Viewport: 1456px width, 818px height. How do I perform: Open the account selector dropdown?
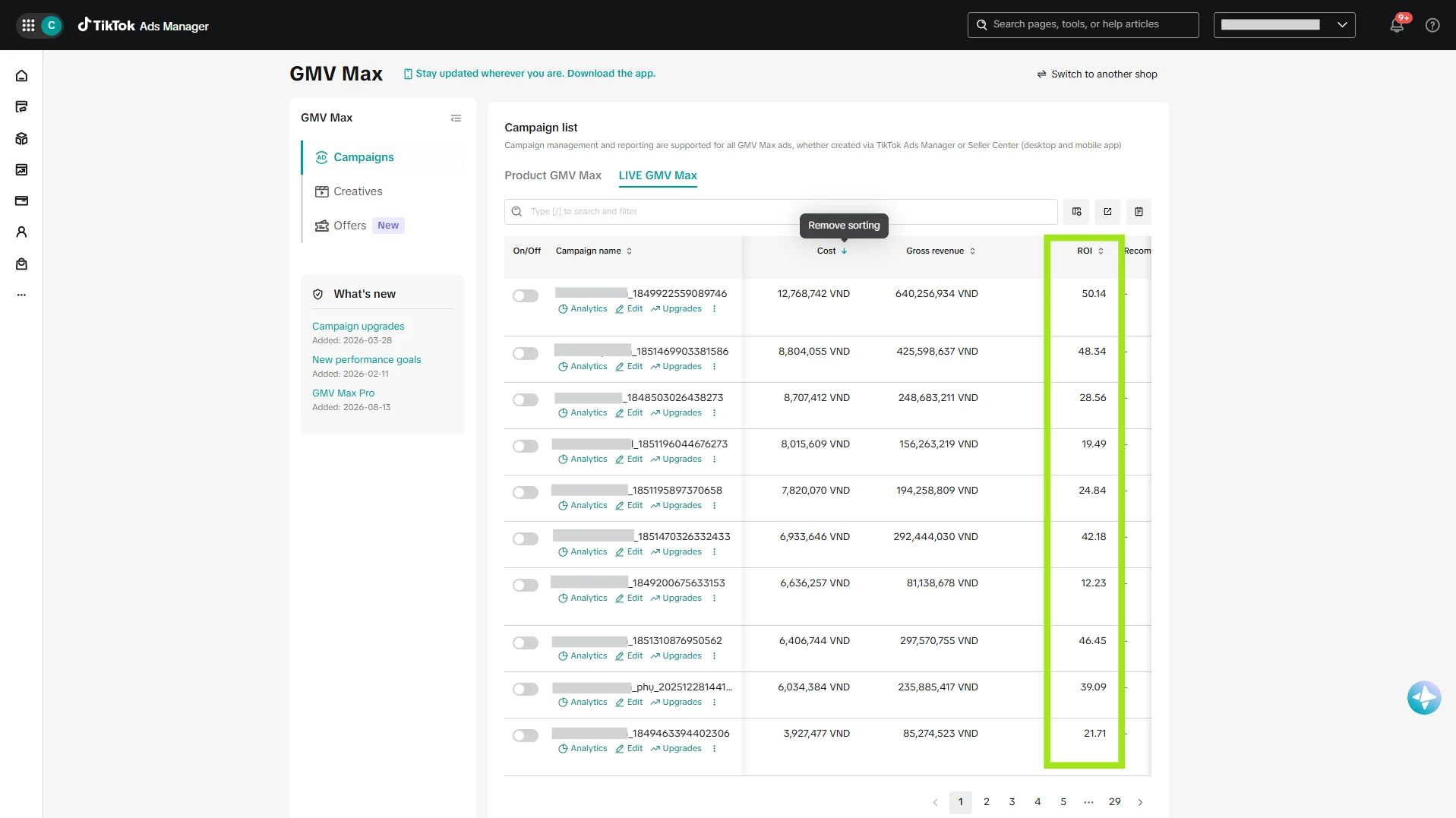point(1284,25)
